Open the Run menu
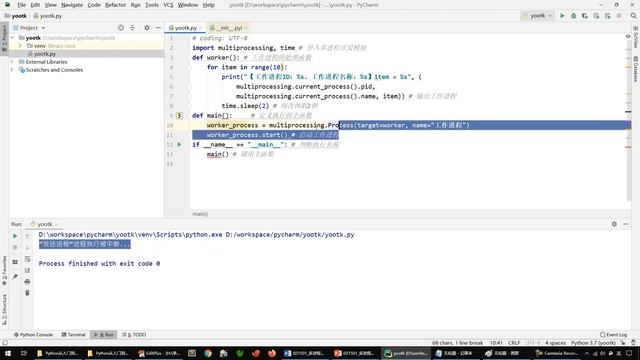 tap(136, 5)
